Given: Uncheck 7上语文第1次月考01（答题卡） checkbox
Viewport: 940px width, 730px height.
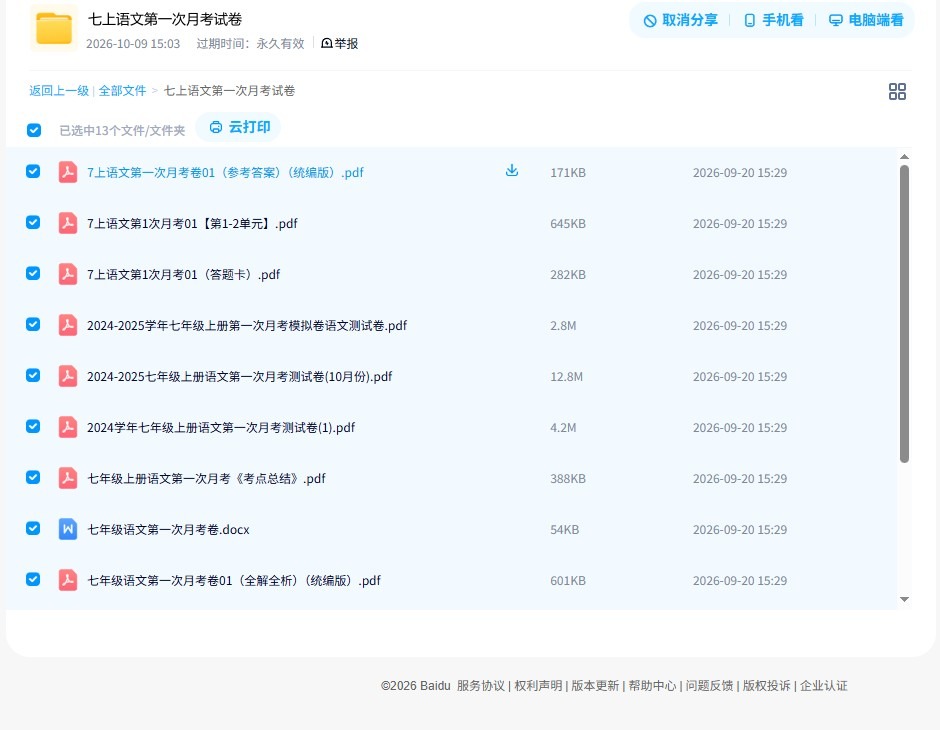Looking at the screenshot, I should [x=33, y=273].
